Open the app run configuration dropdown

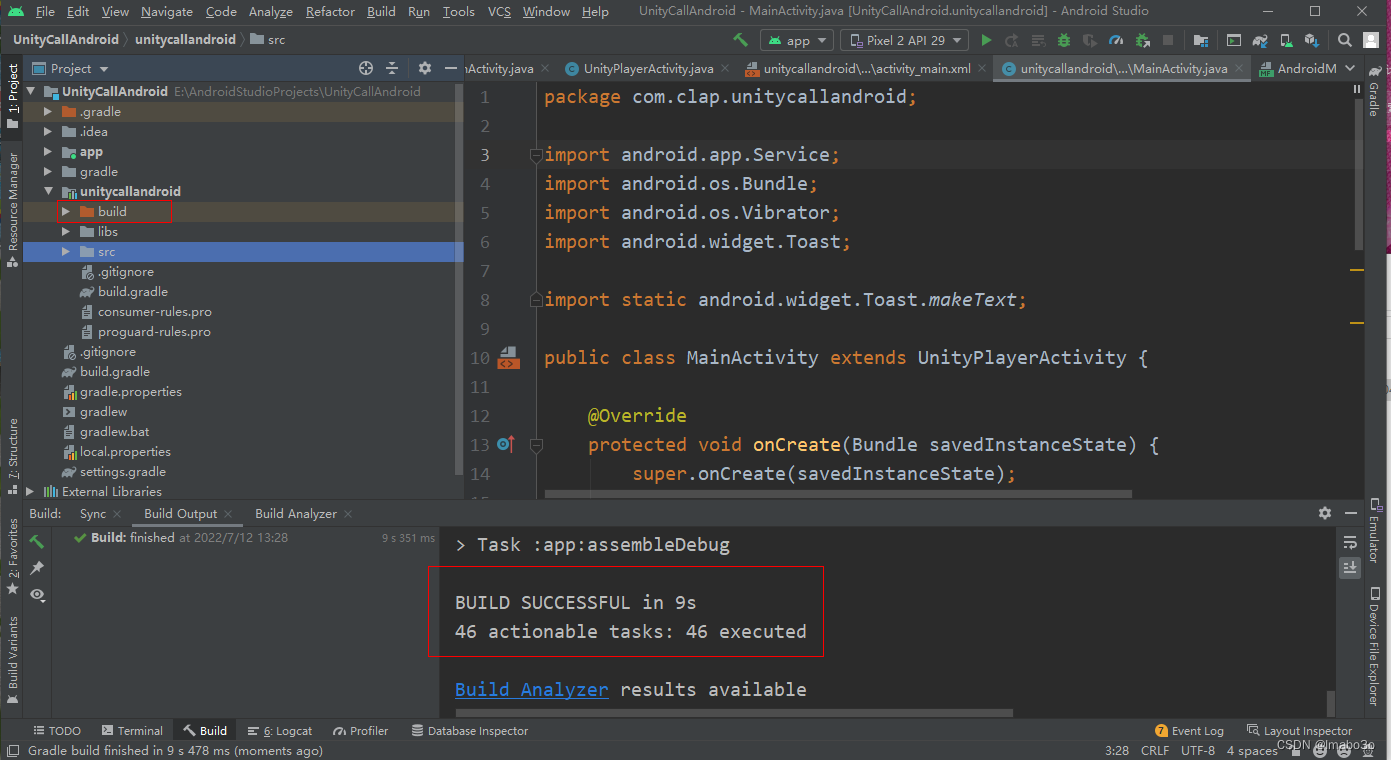pos(797,40)
